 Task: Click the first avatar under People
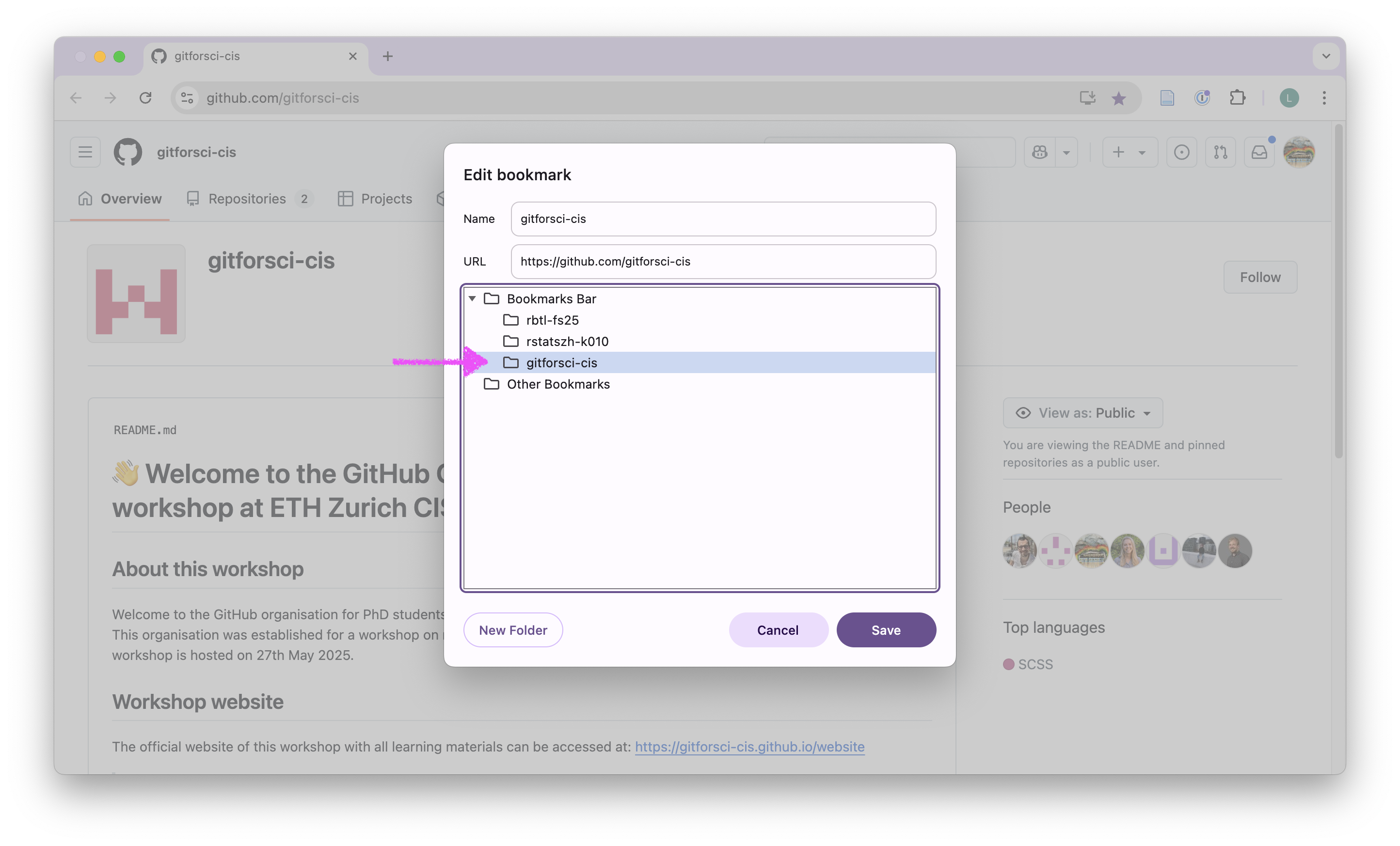(1020, 551)
